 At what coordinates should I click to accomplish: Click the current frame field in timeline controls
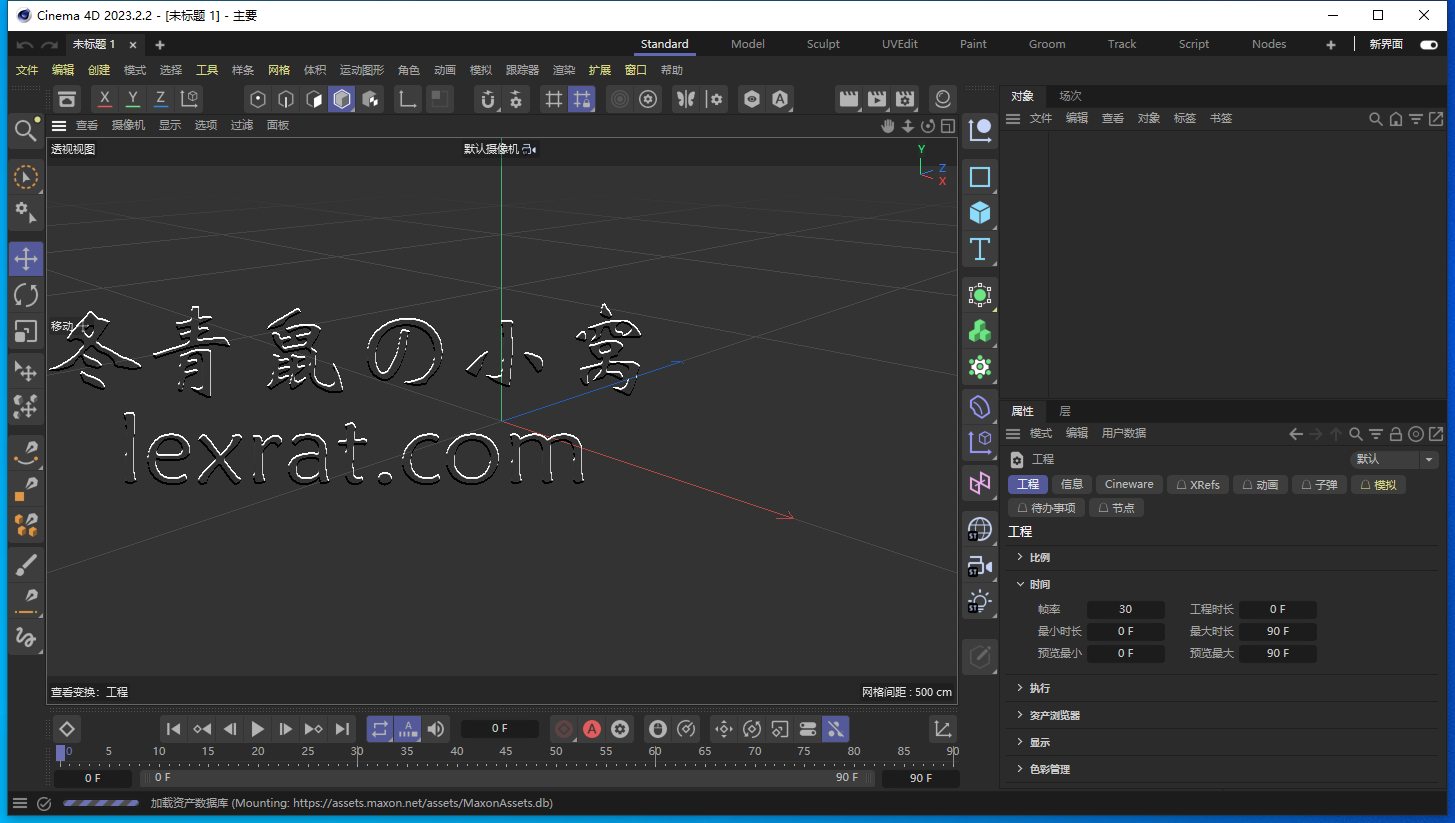pos(500,729)
